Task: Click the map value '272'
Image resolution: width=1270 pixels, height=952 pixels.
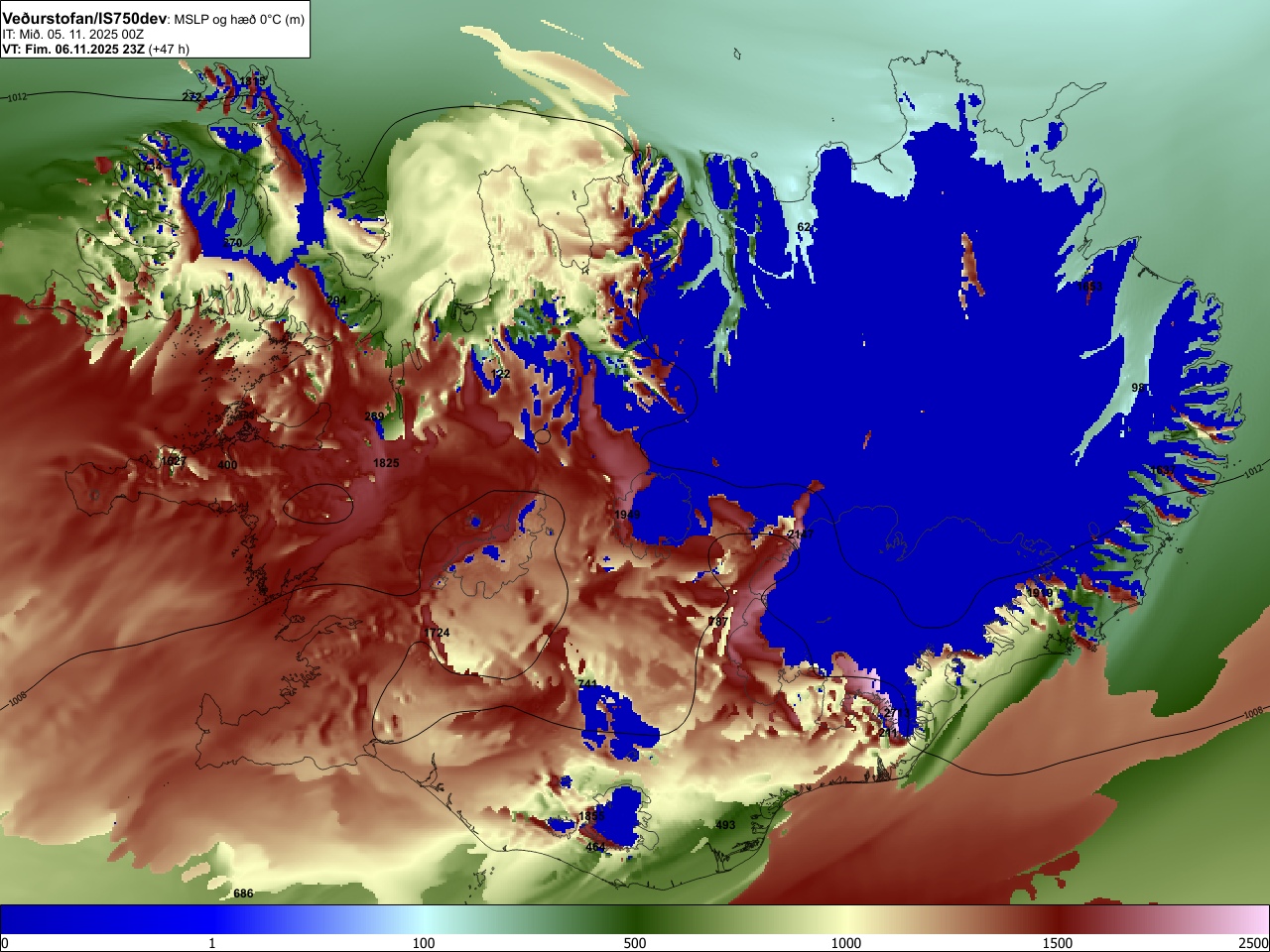Action: click(191, 96)
